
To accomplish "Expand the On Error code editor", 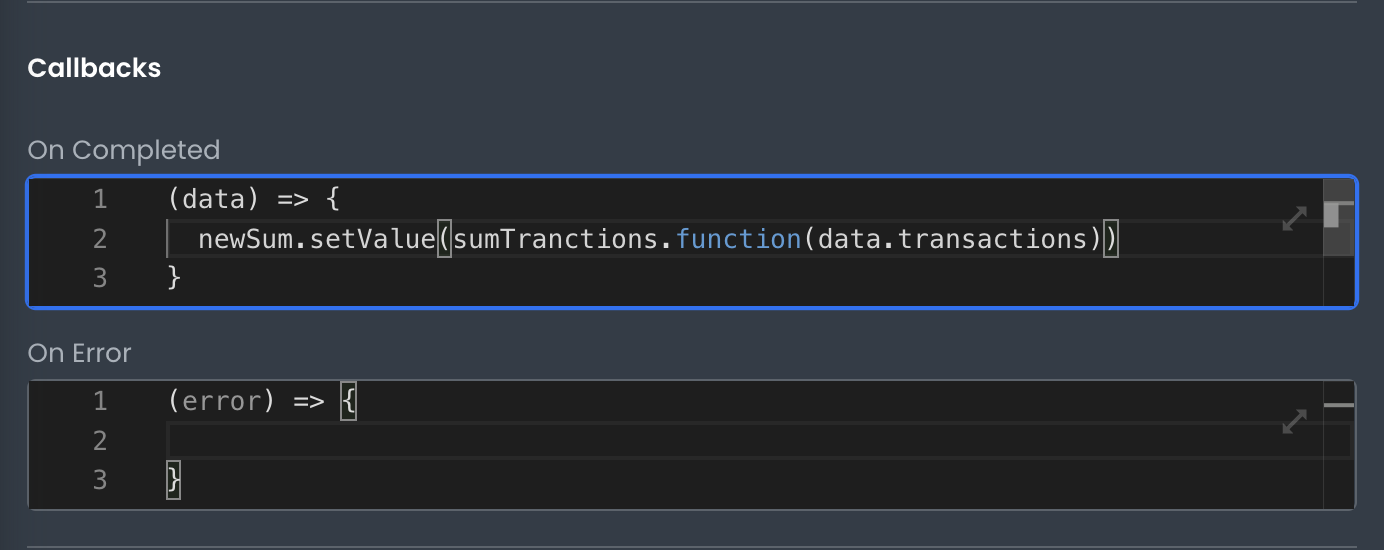I will tap(1294, 422).
